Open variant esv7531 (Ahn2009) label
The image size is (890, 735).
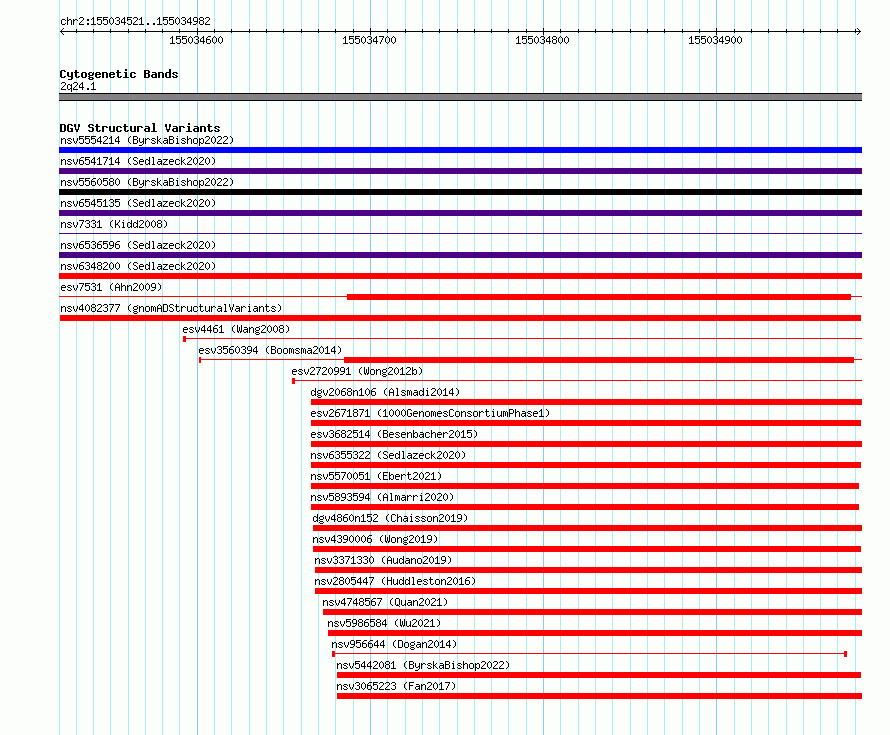click(111, 287)
